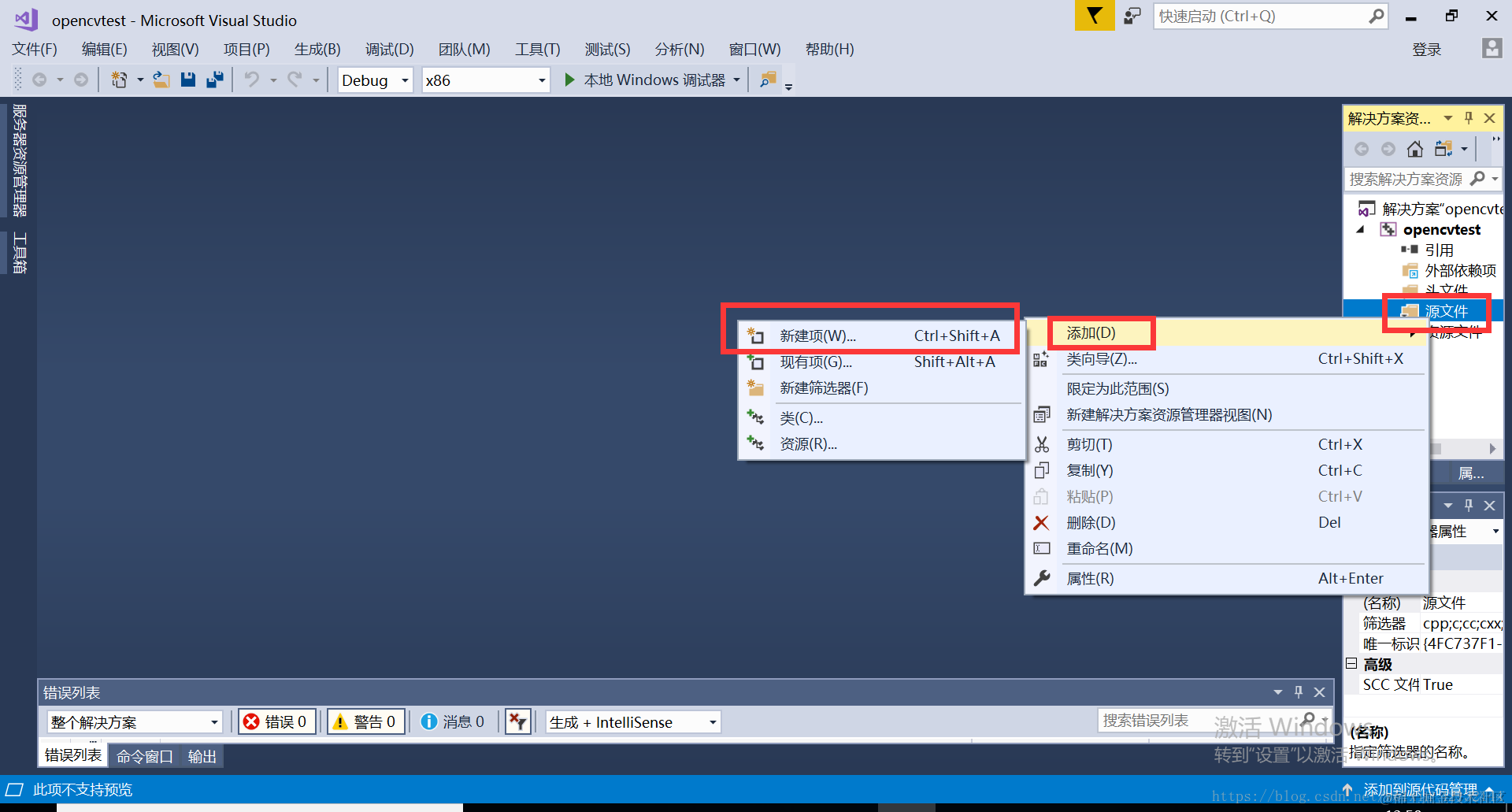Click Visual Studio logo icon
This screenshot has width=1512, height=812.
[x=26, y=20]
